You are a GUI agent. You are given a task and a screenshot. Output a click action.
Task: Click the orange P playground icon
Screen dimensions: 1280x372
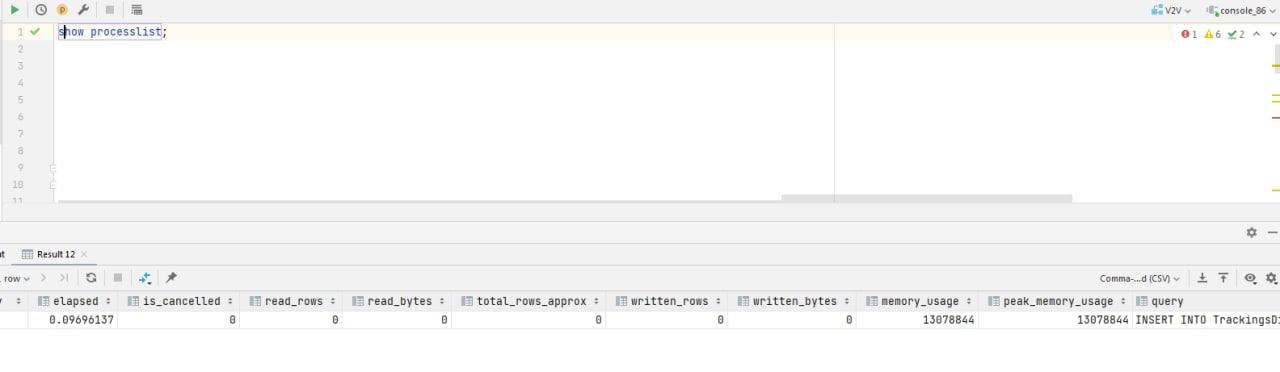pos(62,9)
